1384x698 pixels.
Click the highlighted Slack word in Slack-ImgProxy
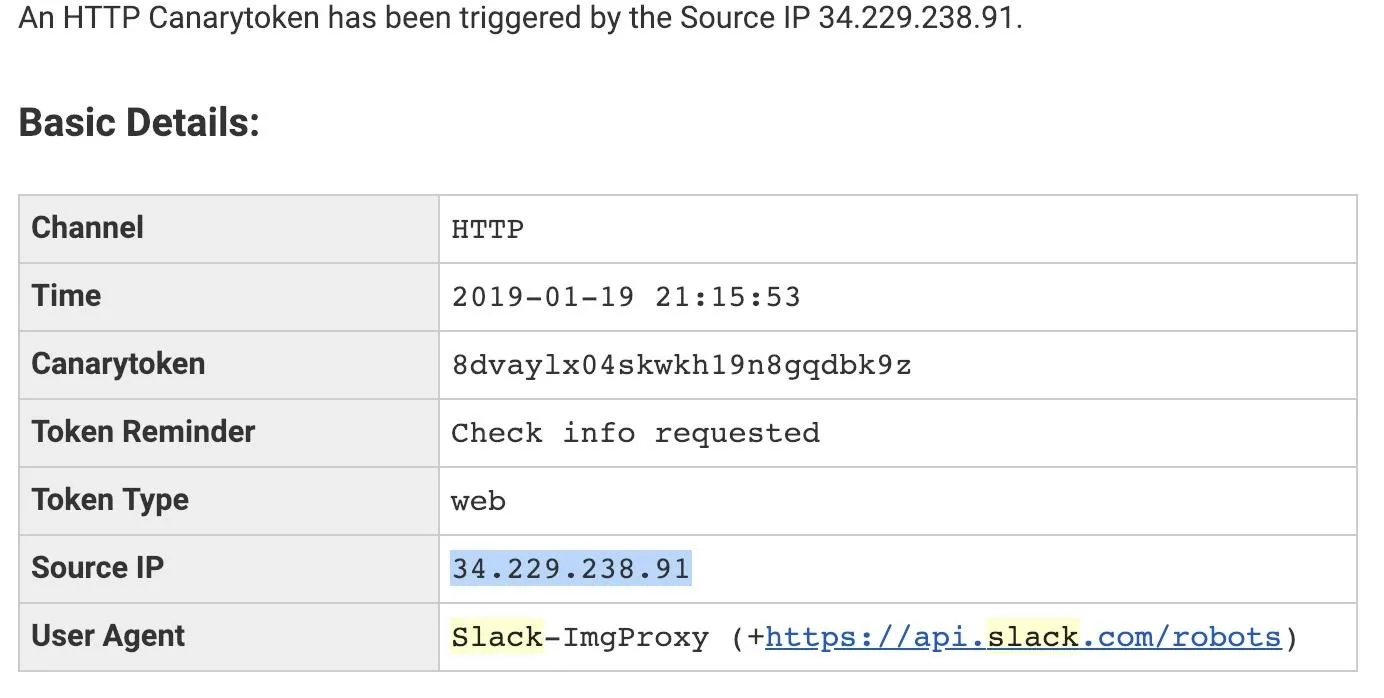[x=497, y=637]
